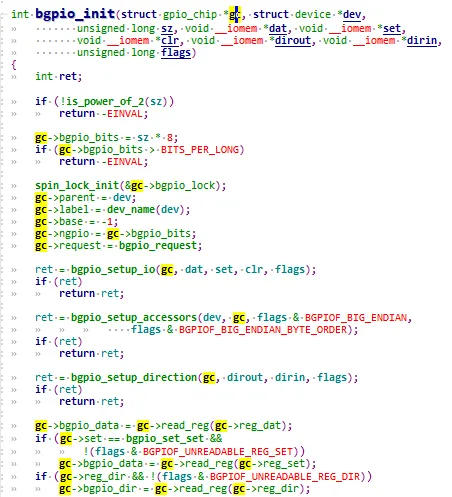452x497 pixels.
Task: Click the underlined dirin parameter declaration
Action: click(x=422, y=41)
